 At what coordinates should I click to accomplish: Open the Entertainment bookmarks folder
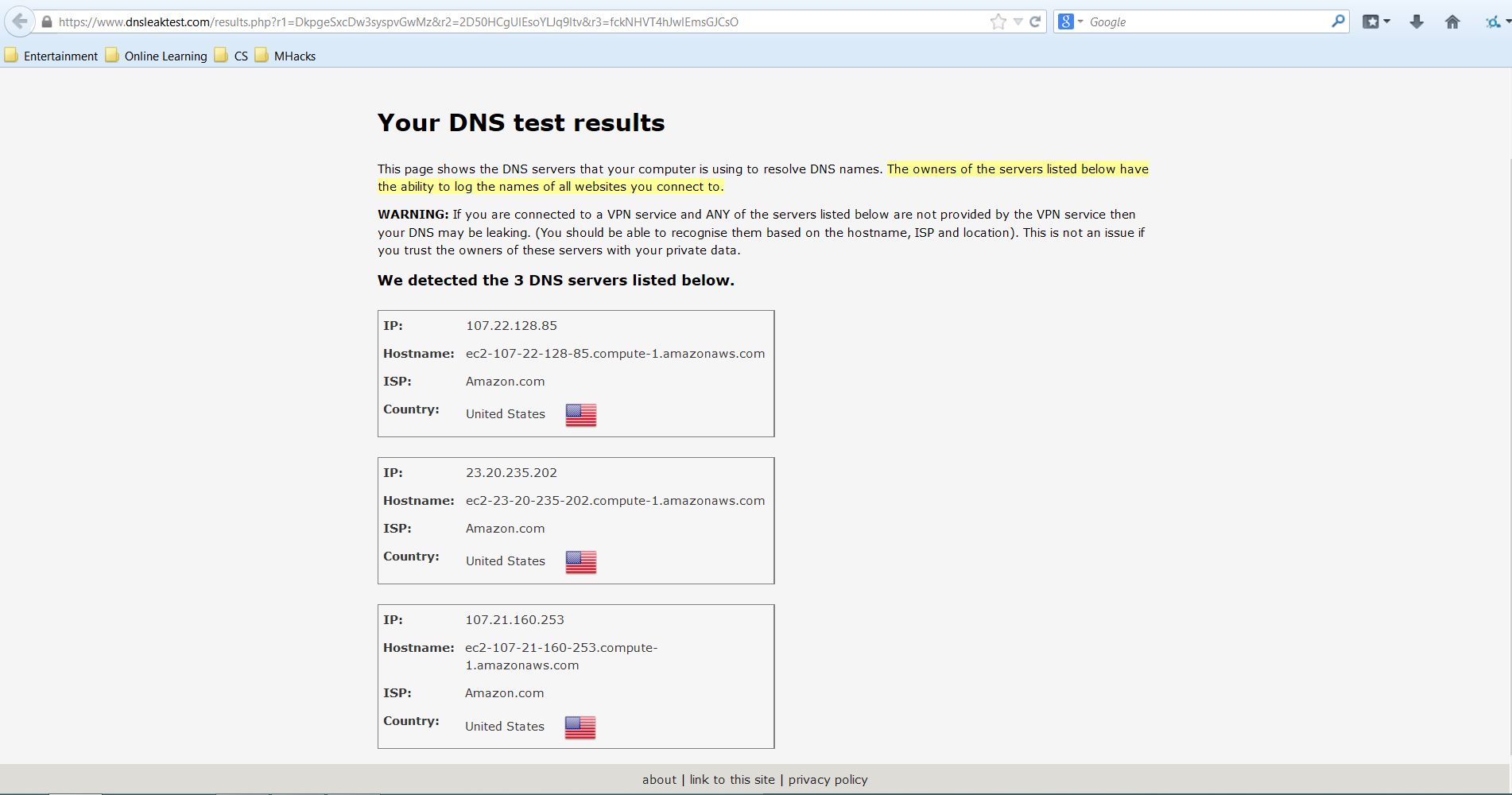tap(52, 56)
